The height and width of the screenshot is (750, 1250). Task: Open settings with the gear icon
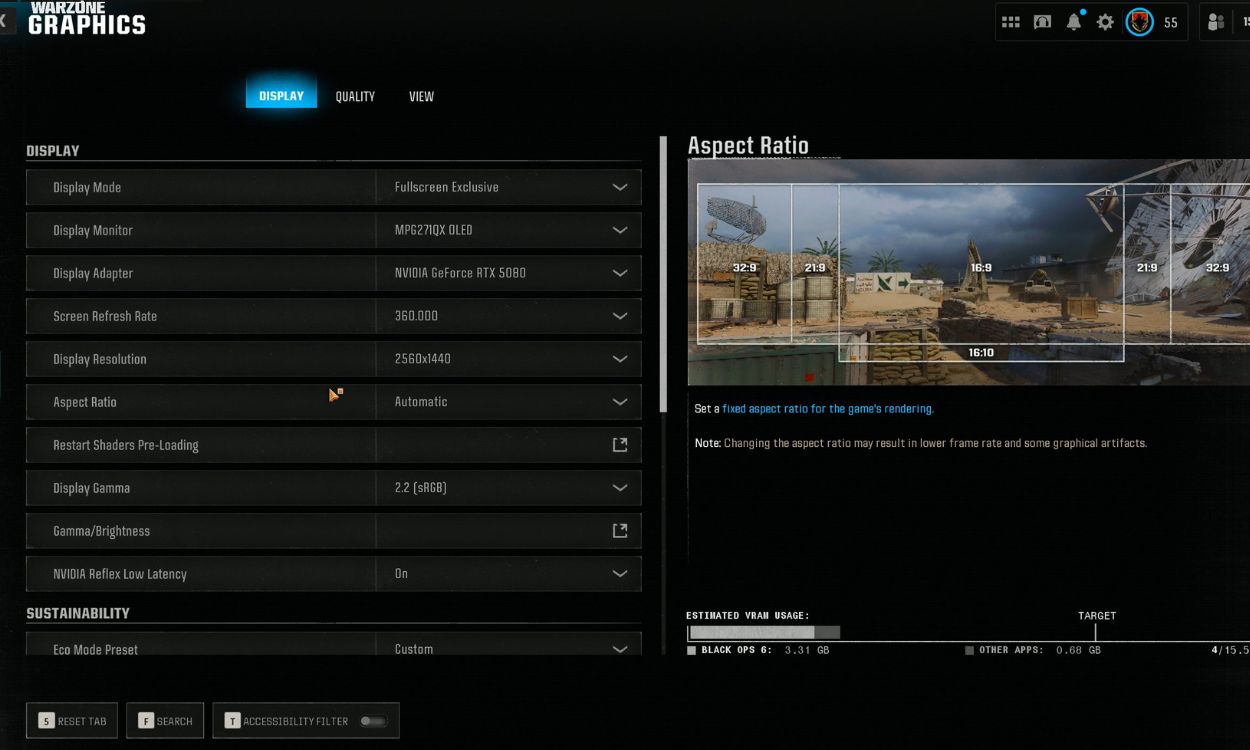[x=1104, y=21]
